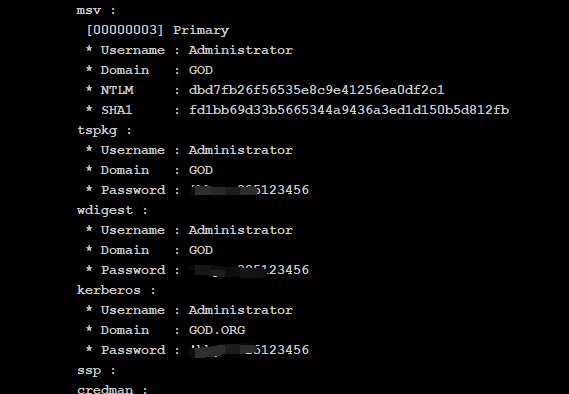Click Administrator username under kerberos
Viewport: 569px width, 394px height.
[x=241, y=310]
